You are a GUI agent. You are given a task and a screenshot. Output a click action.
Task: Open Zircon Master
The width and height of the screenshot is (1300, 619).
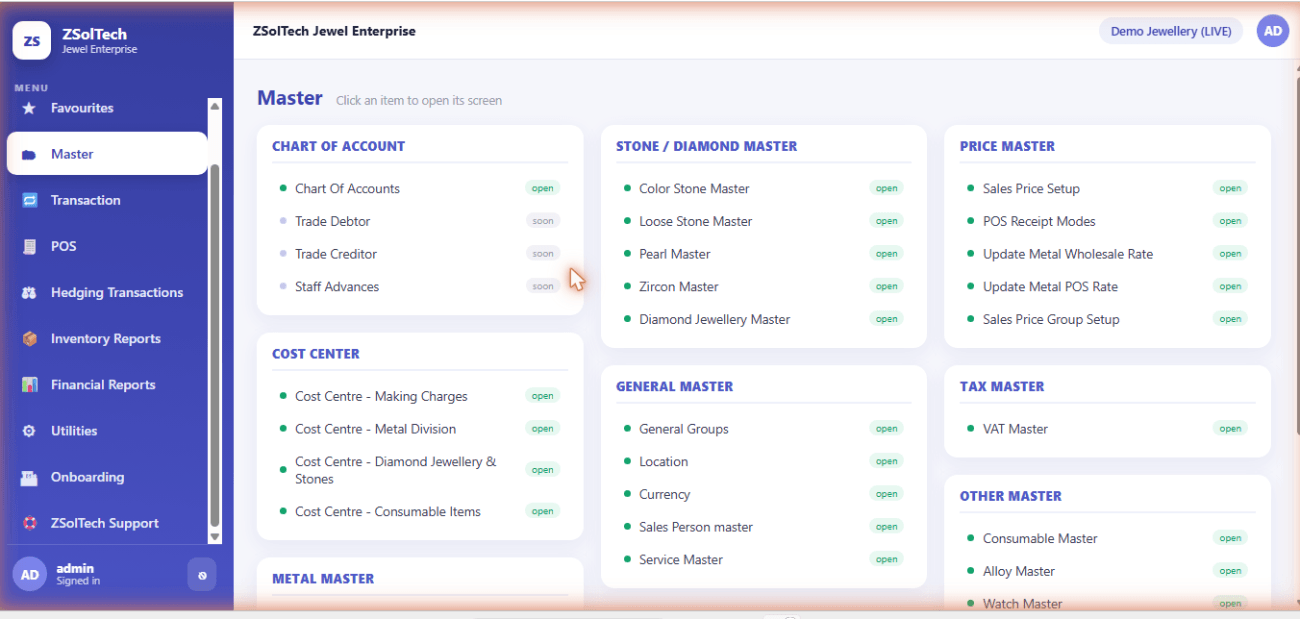click(763, 287)
